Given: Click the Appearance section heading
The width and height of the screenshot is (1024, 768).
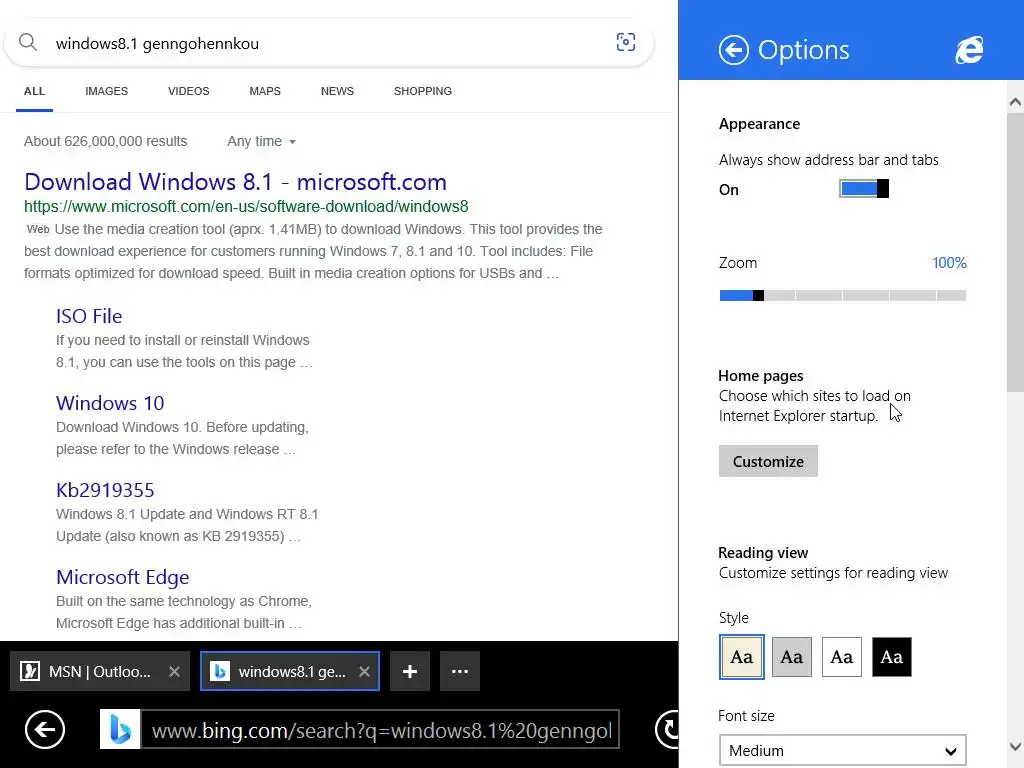Looking at the screenshot, I should pos(759,124).
